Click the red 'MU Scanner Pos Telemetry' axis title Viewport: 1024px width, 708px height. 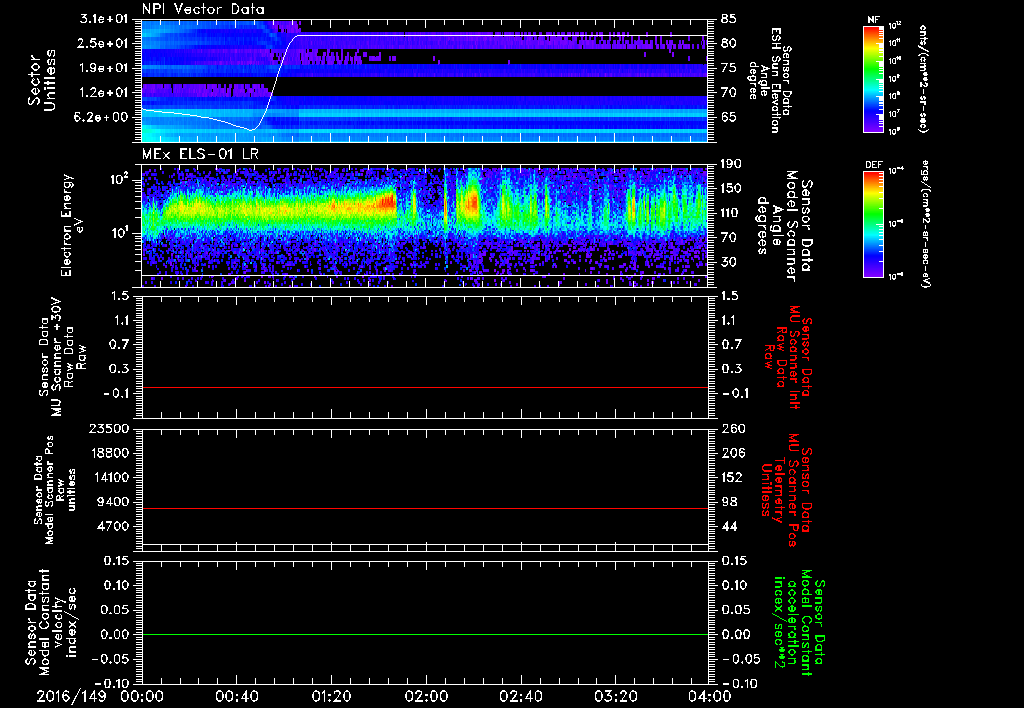pos(786,490)
